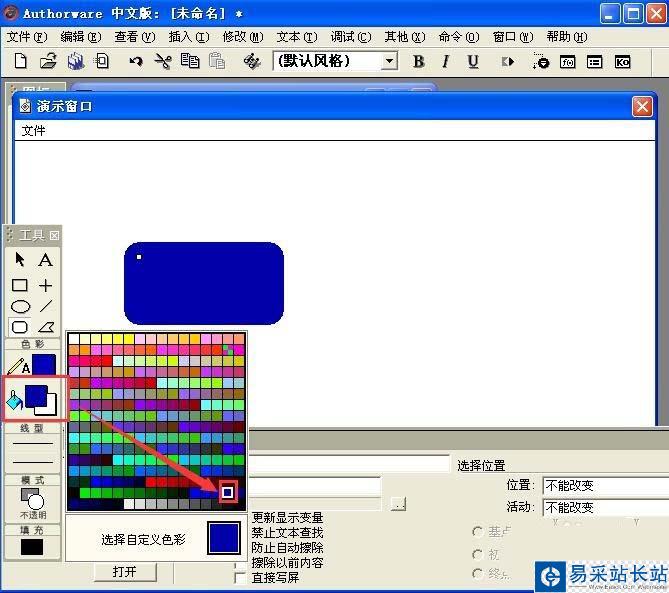The image size is (669, 593).
Task: Close the 演示窗口 window
Action: [642, 106]
